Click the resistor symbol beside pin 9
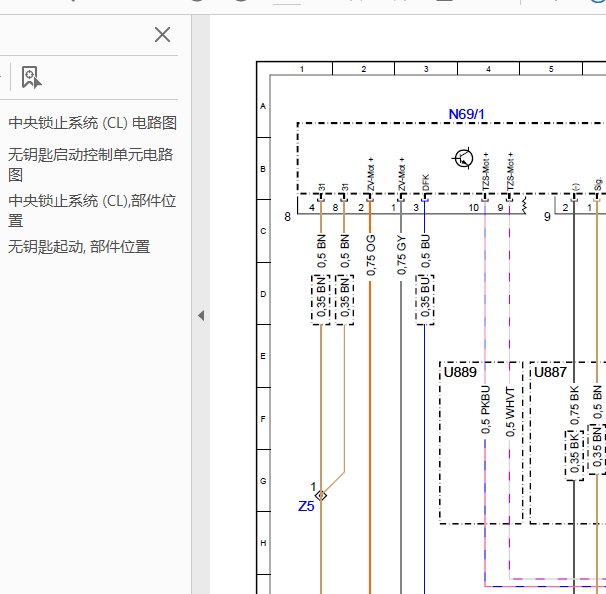The height and width of the screenshot is (594, 606). [x=524, y=205]
